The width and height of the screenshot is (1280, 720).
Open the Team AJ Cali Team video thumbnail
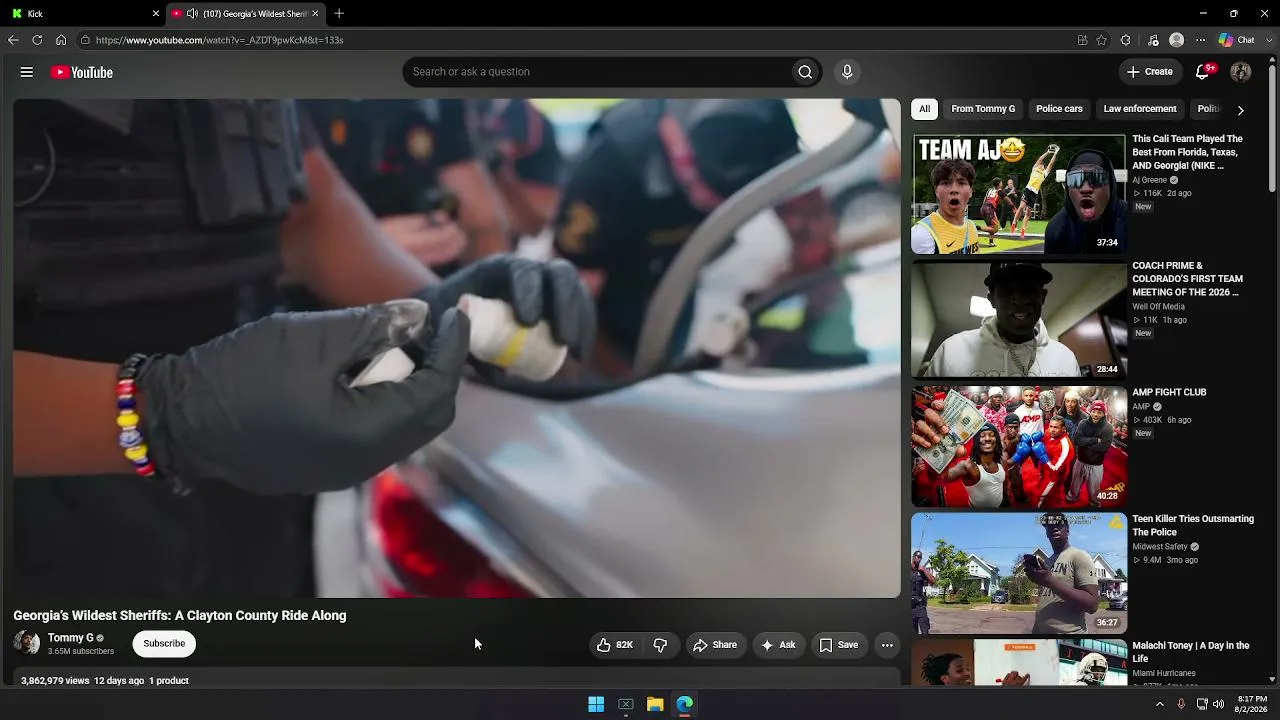point(1019,194)
